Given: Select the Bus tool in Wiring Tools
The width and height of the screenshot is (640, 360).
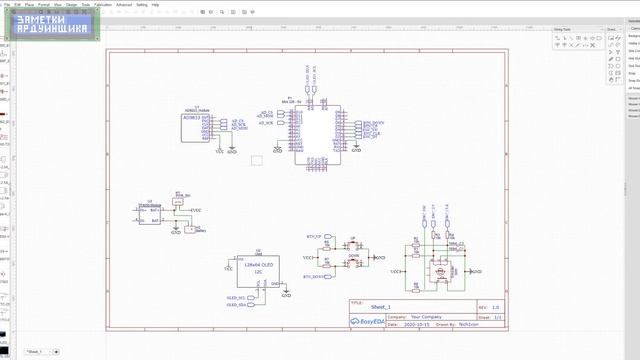Looking at the screenshot, I should (565, 38).
